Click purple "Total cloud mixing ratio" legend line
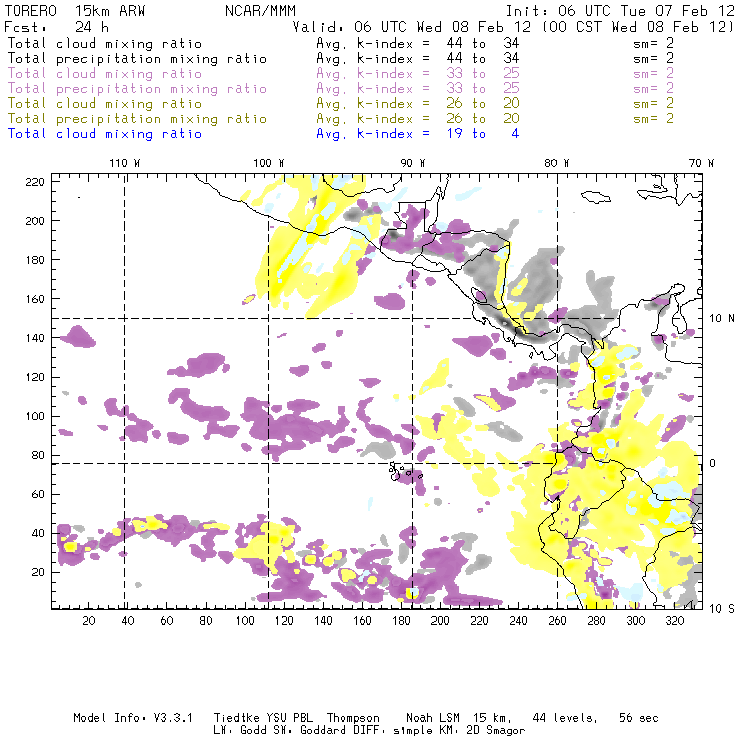This screenshot has width=740, height=740. (105, 74)
